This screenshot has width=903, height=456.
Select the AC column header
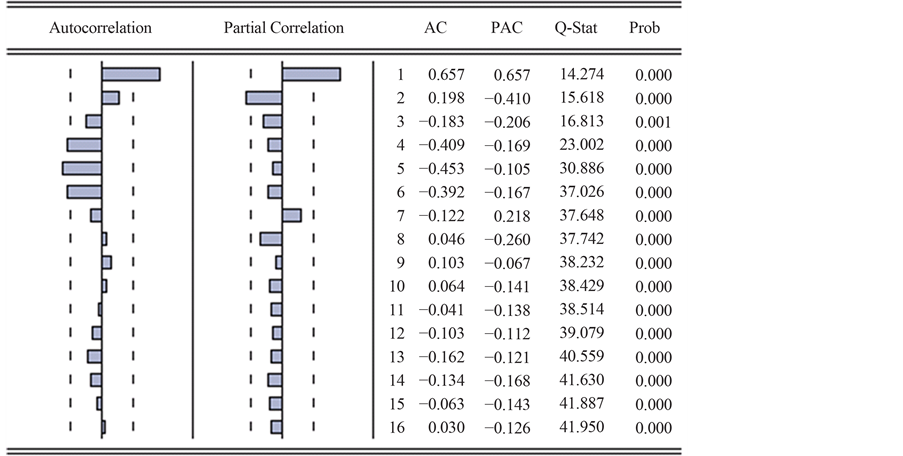(437, 29)
